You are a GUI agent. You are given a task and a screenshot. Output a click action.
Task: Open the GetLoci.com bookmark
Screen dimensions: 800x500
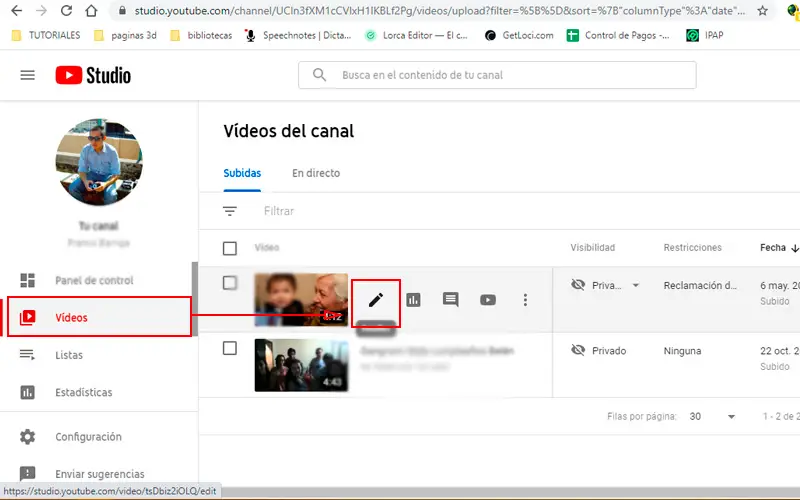pyautogui.click(x=519, y=35)
